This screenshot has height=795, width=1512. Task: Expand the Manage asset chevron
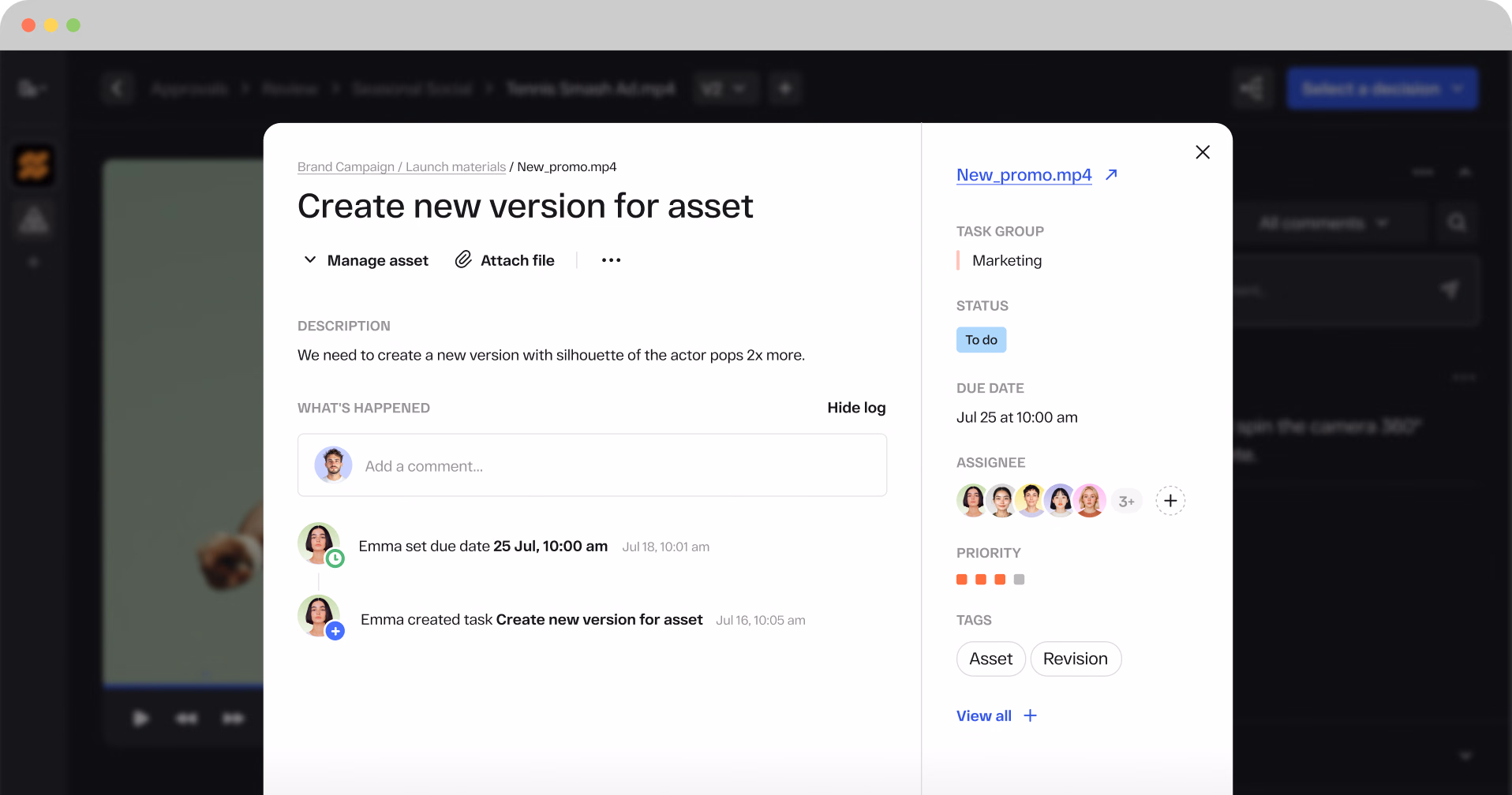coord(310,259)
